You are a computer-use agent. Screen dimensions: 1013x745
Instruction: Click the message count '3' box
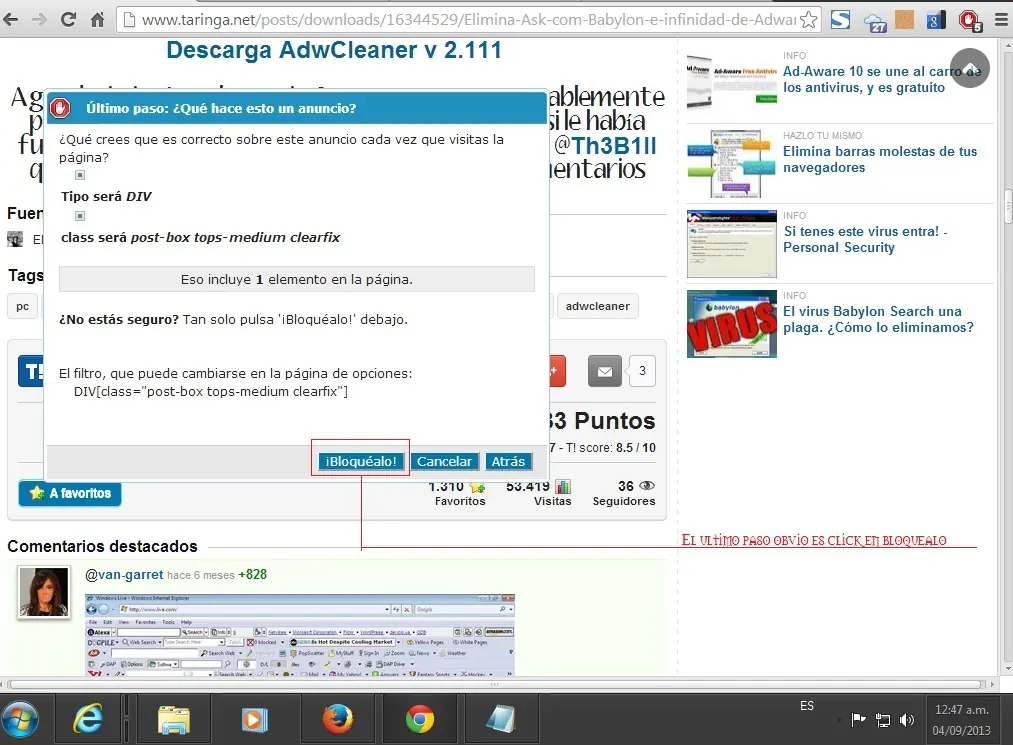pos(642,371)
